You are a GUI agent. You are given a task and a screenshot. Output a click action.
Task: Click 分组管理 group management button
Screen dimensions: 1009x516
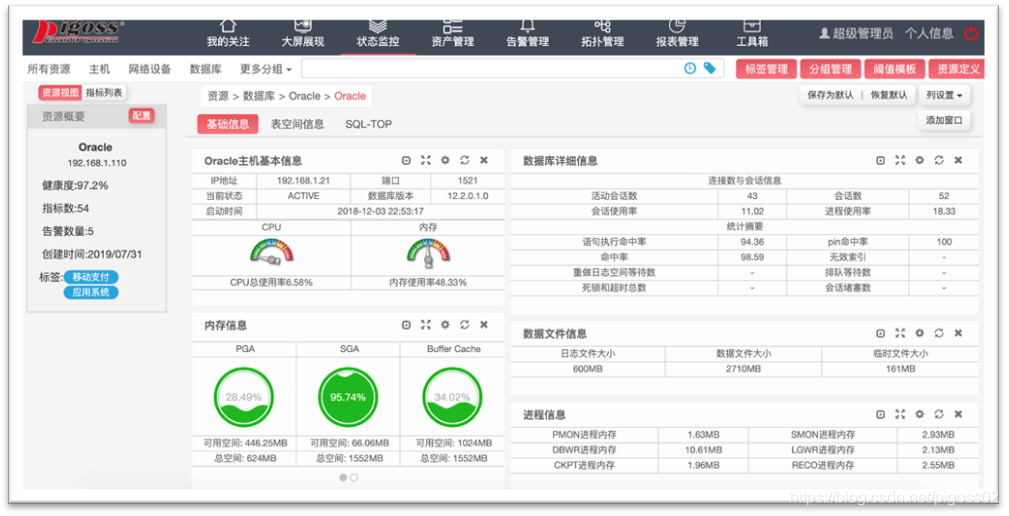[831, 69]
